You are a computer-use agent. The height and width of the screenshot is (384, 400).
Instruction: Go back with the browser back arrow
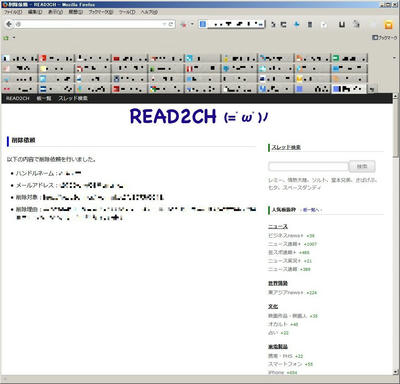tap(9, 24)
